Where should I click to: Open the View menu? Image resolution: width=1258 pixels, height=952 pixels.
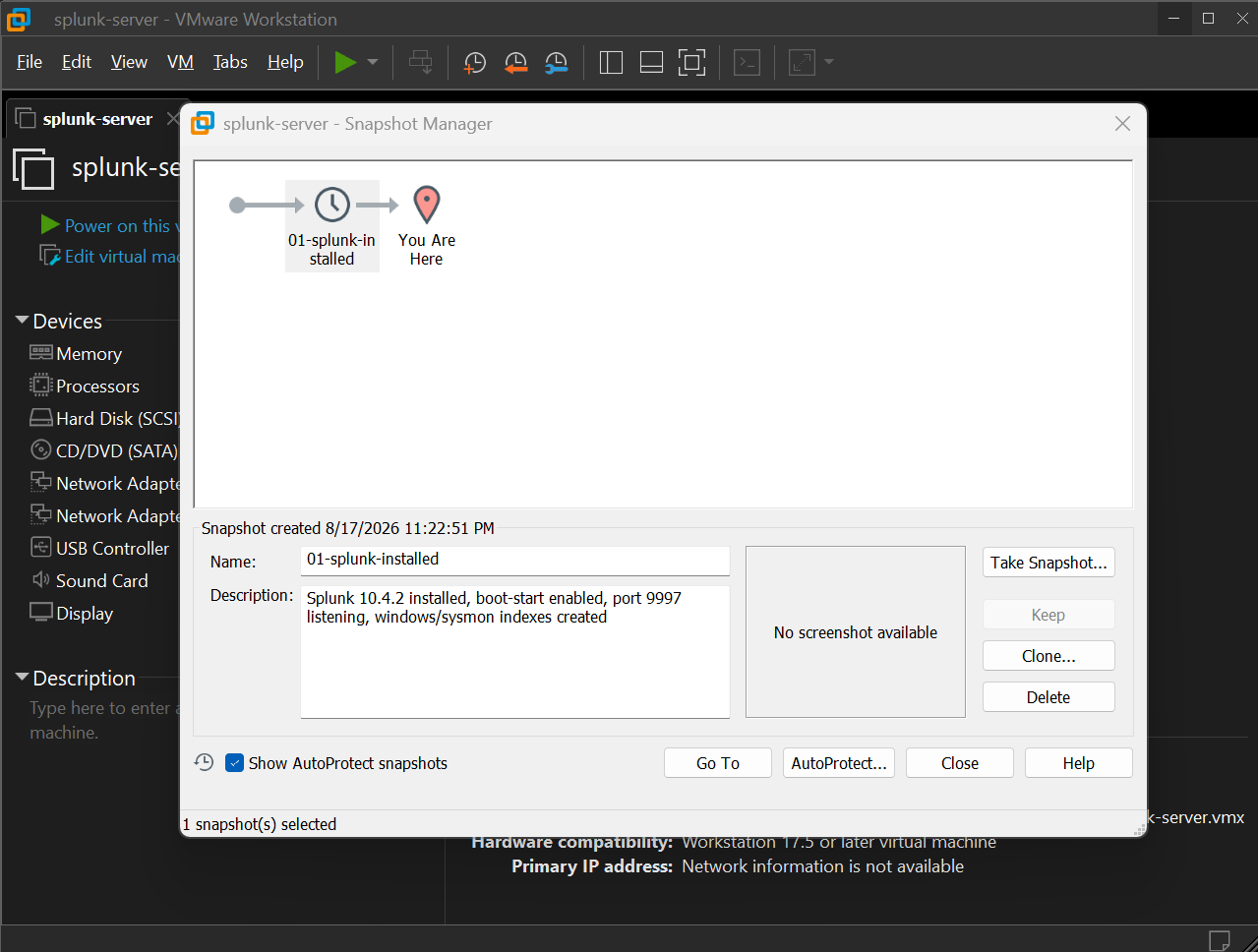129,62
